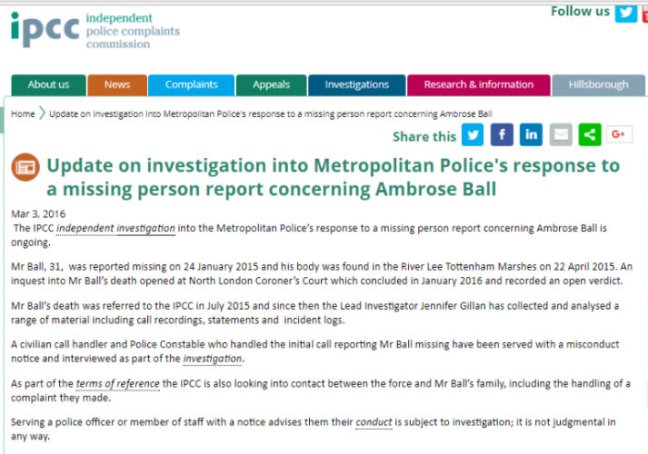Share article on Google Plus
The width and height of the screenshot is (648, 454).
point(619,135)
